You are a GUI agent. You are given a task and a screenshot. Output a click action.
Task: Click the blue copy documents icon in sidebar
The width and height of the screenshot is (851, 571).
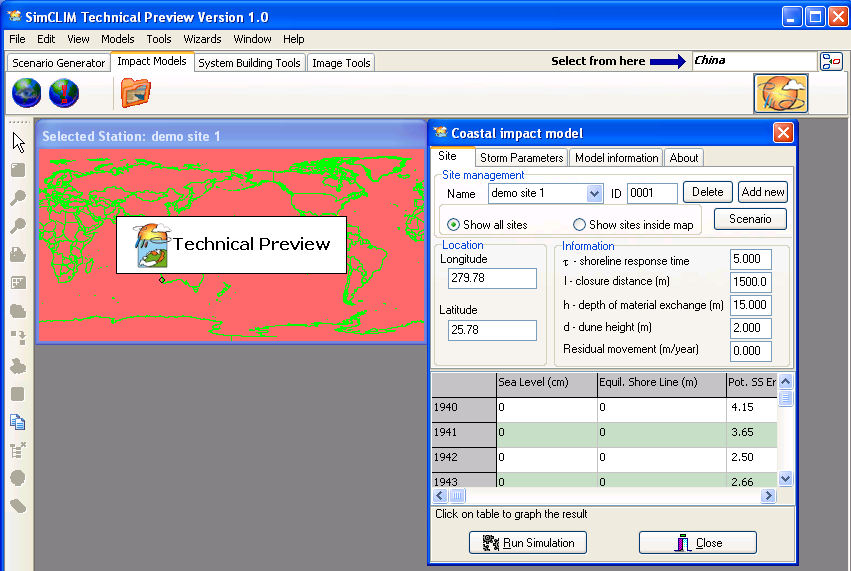click(x=17, y=422)
